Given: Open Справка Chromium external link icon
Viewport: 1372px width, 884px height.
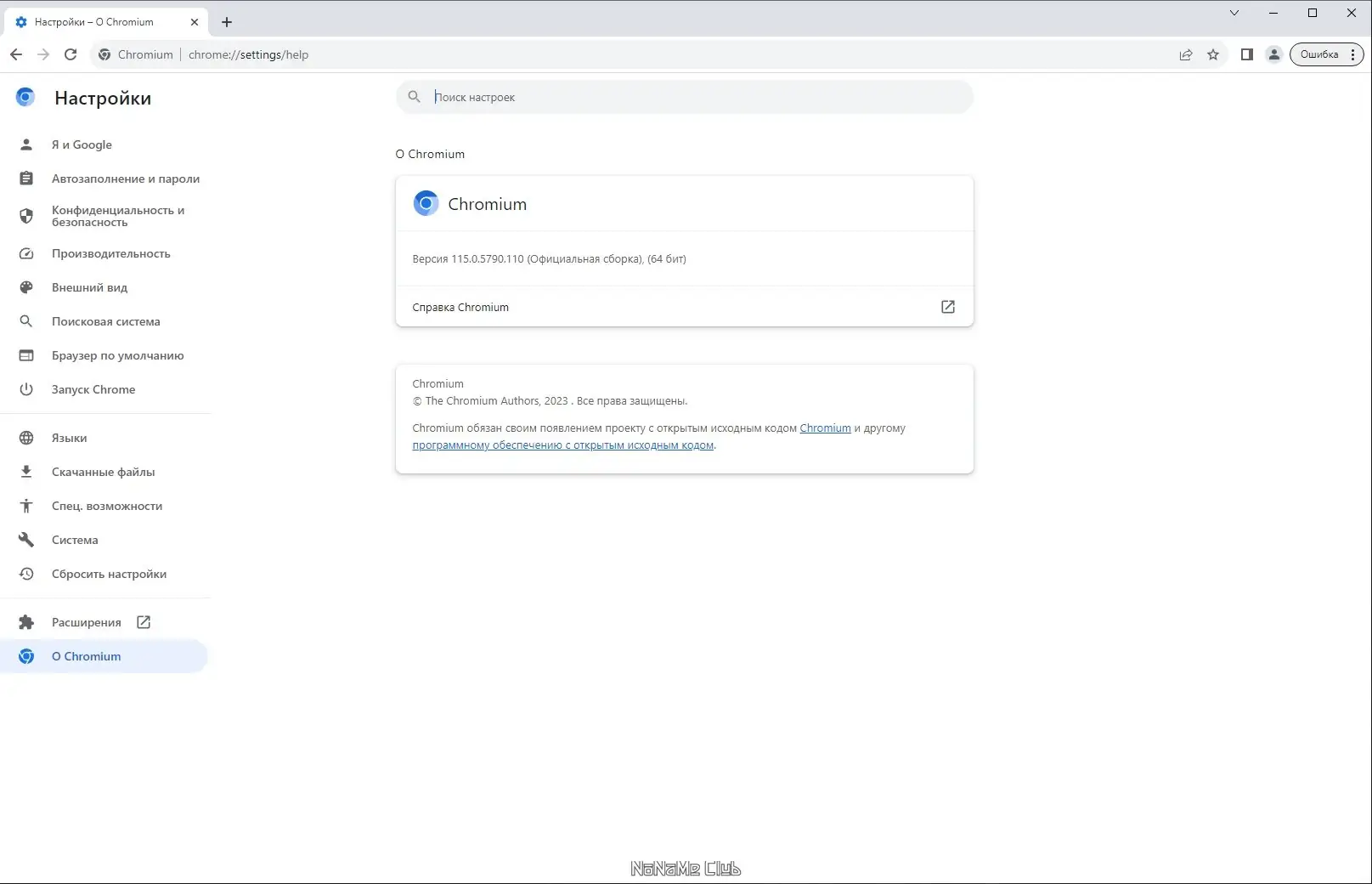Looking at the screenshot, I should tap(946, 307).
